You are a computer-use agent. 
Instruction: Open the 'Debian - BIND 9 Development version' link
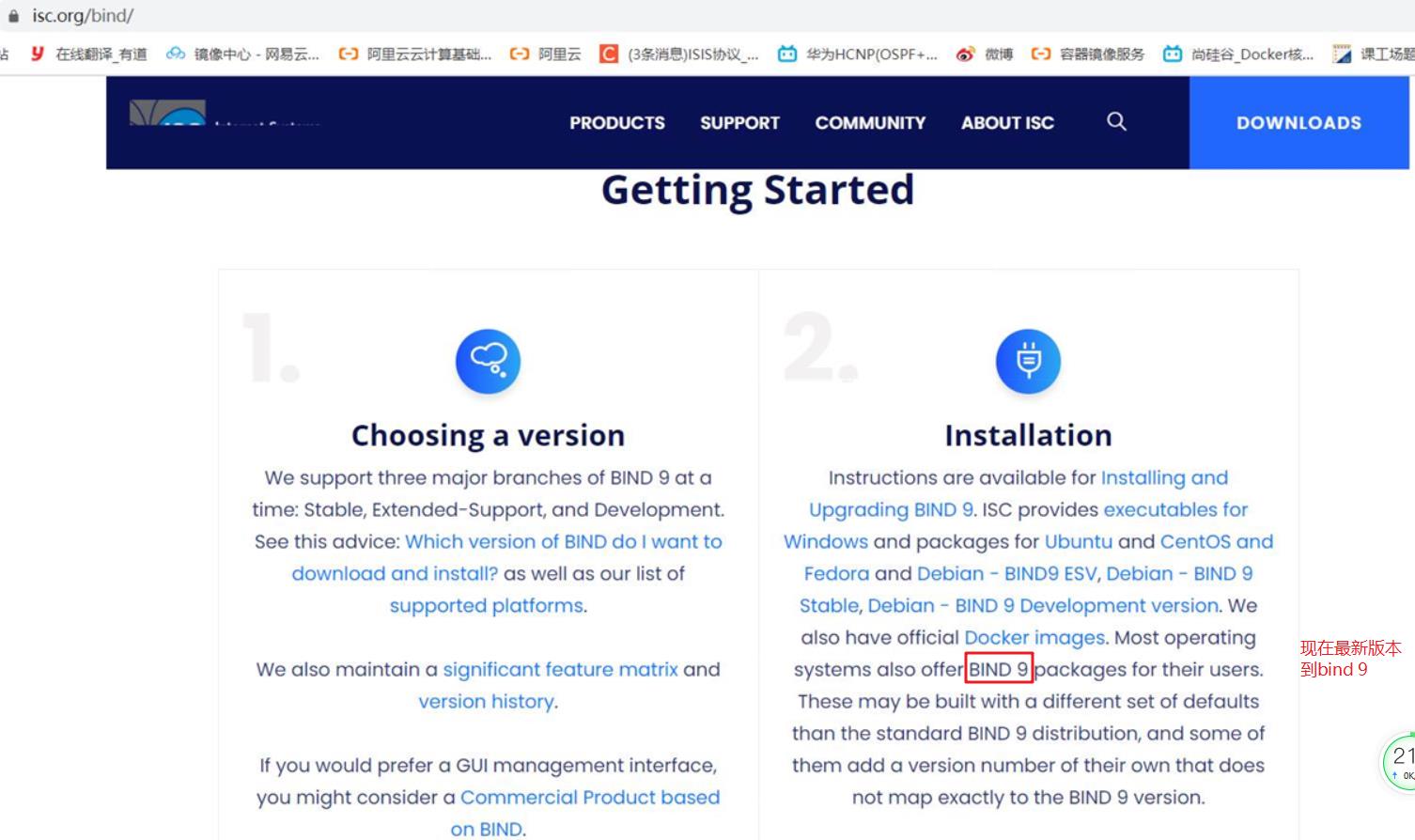[x=1043, y=605]
